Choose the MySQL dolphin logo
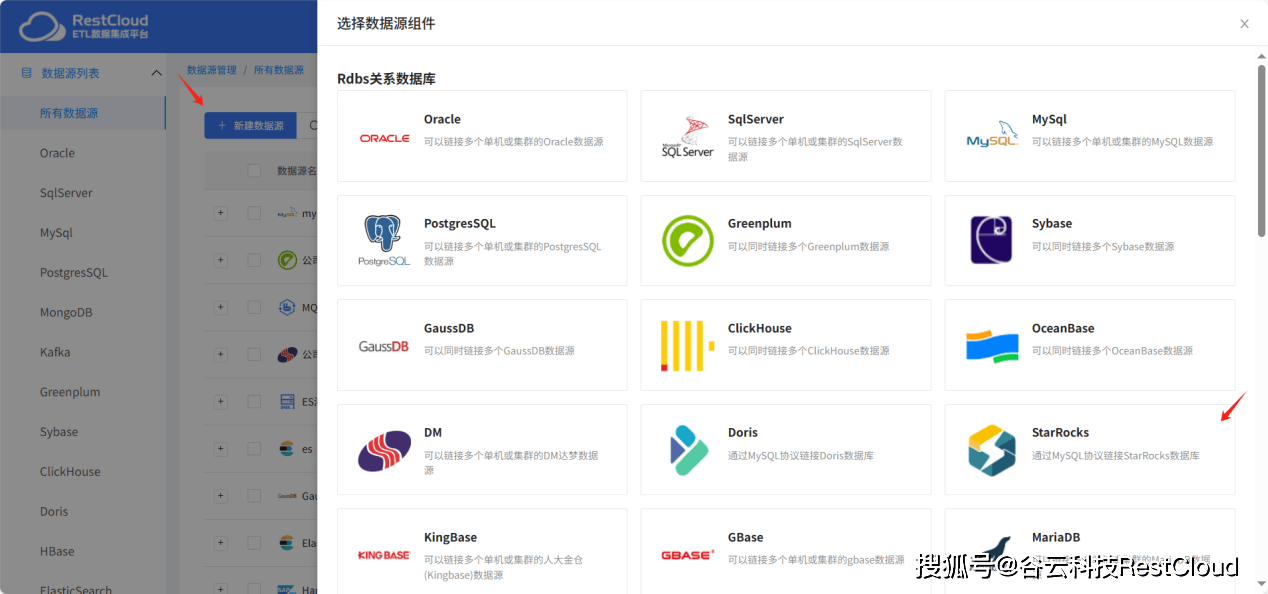Image resolution: width=1268 pixels, height=594 pixels. point(992,138)
